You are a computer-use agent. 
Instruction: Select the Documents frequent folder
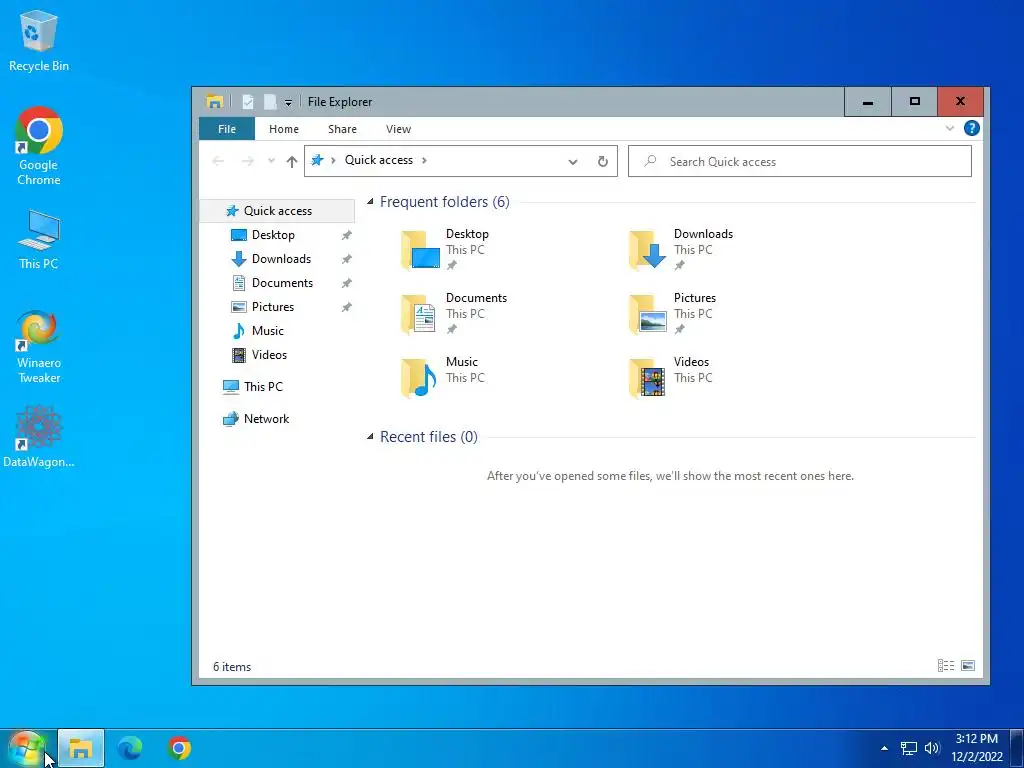[455, 313]
